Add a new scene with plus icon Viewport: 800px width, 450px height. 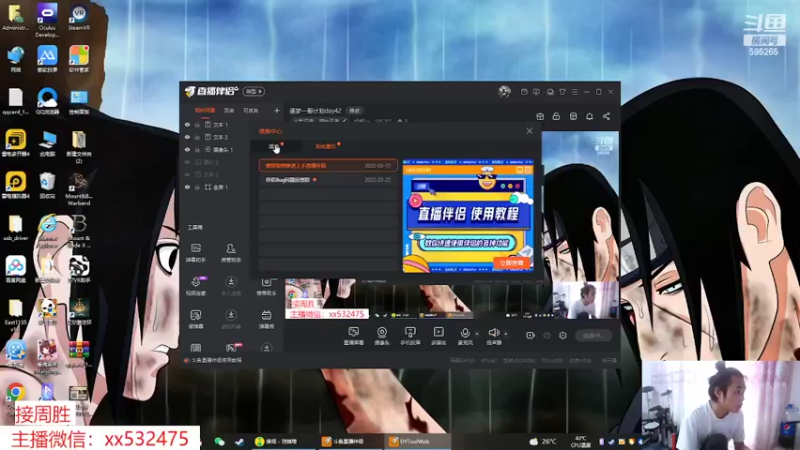click(x=277, y=110)
